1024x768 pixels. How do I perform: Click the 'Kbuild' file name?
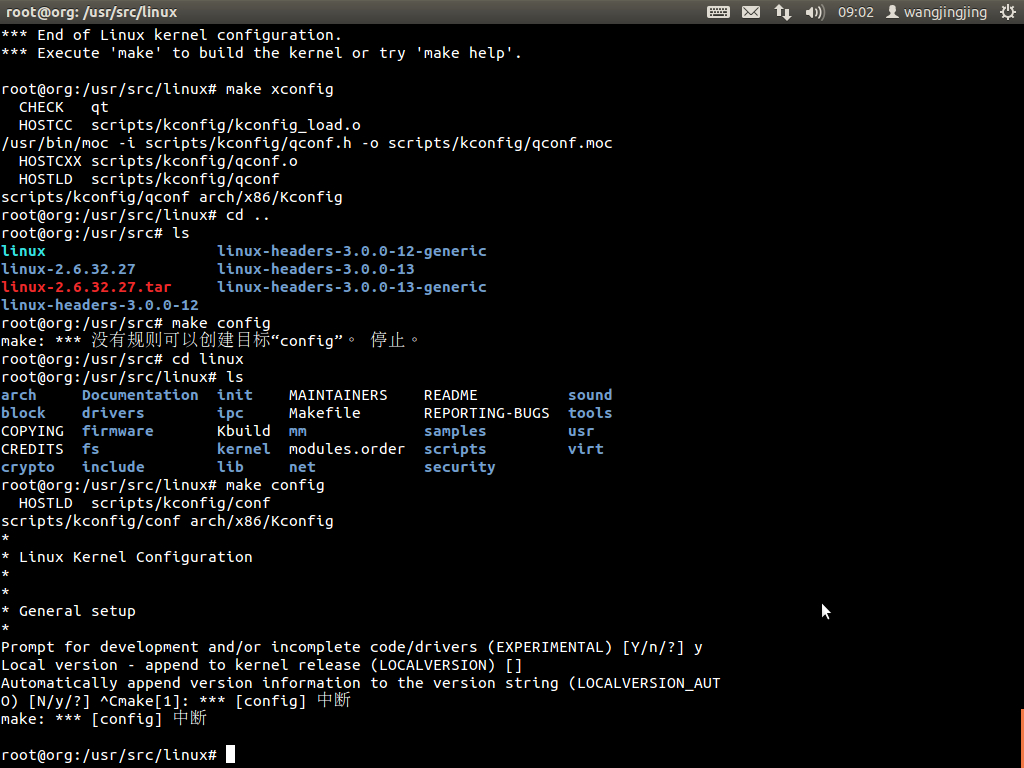coord(244,431)
